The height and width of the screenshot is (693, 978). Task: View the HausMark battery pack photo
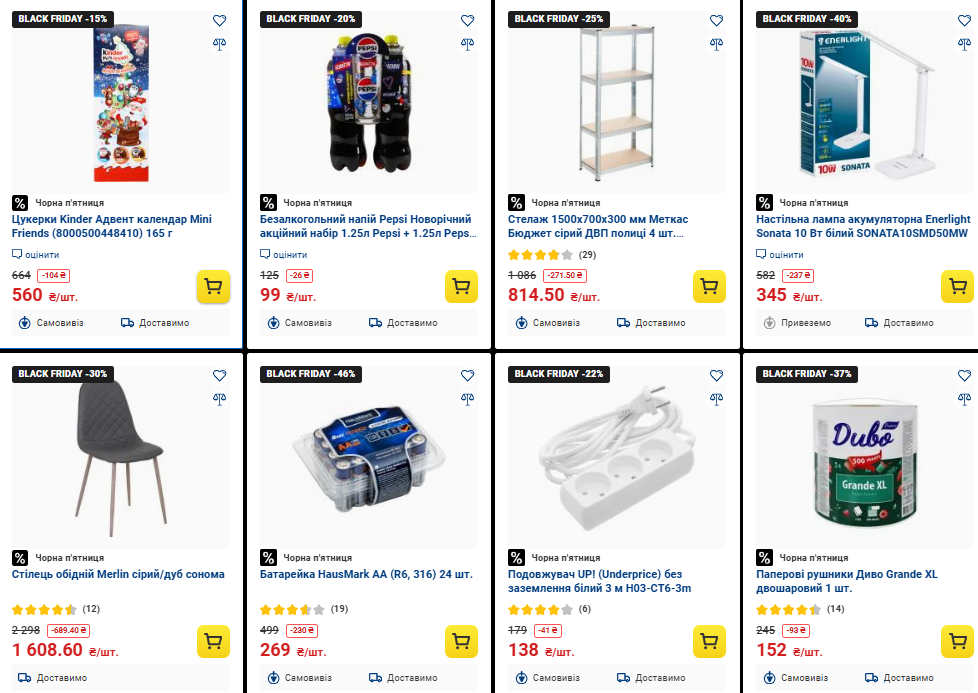[367, 455]
